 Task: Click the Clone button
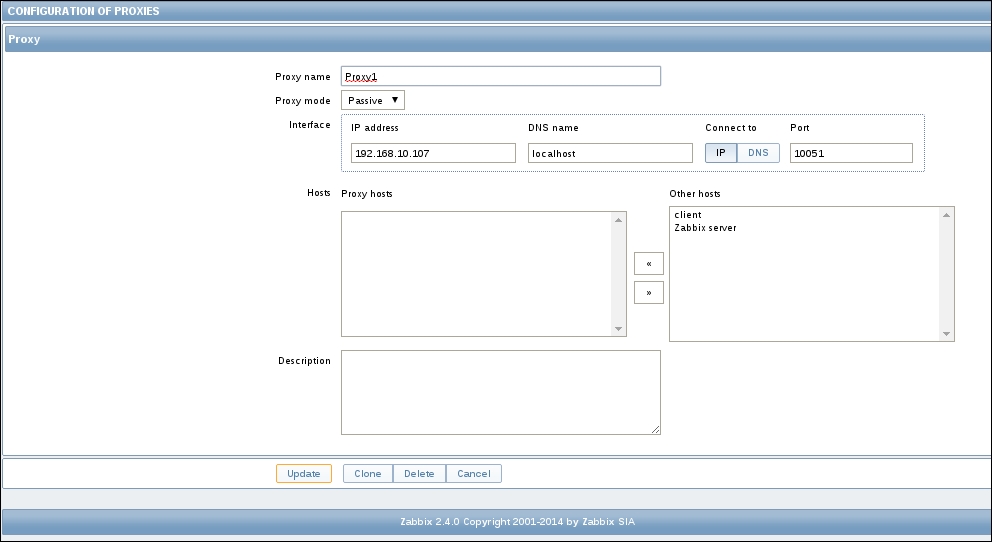click(368, 474)
